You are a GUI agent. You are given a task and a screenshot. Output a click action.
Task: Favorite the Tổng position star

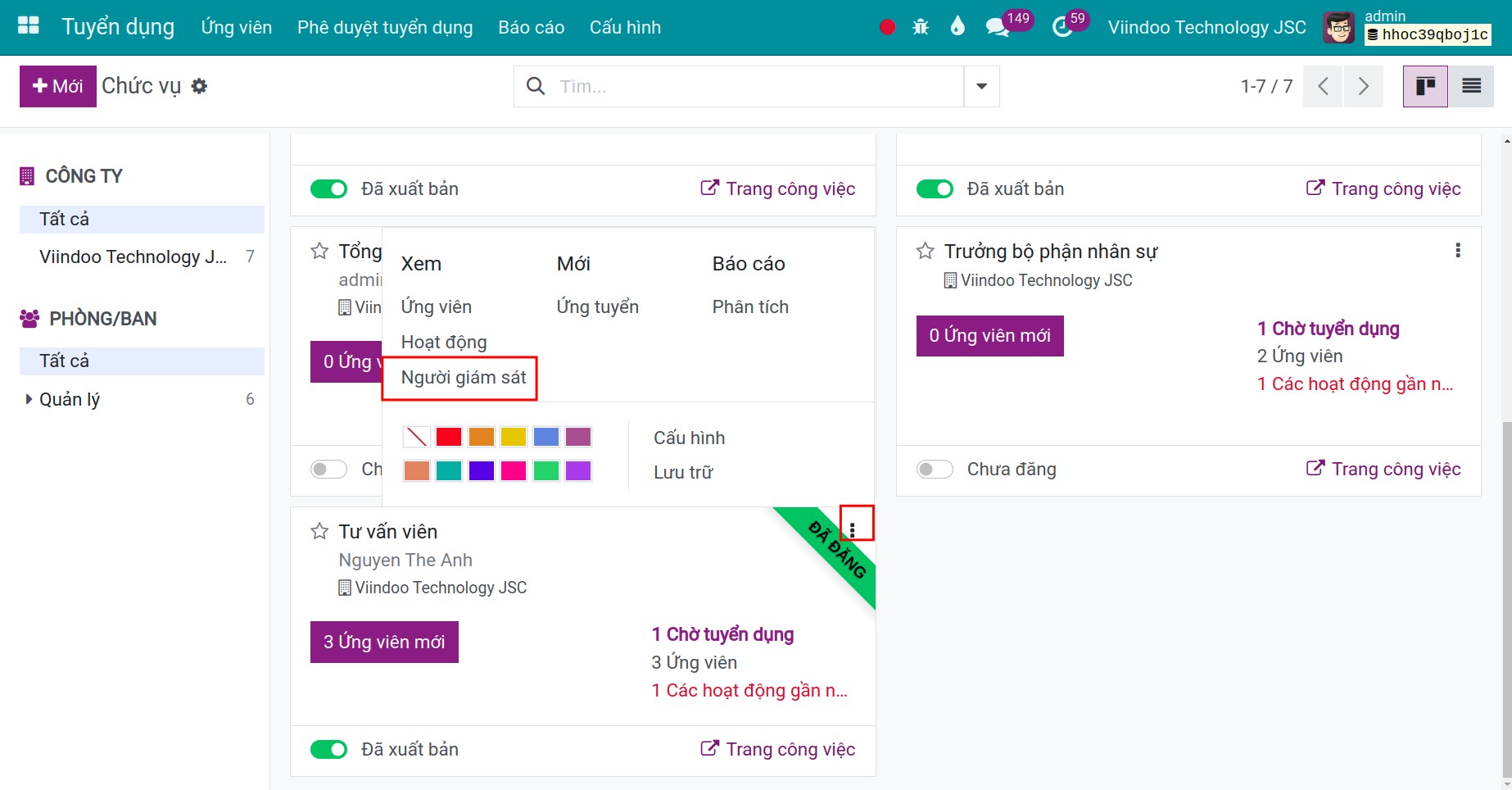click(319, 251)
